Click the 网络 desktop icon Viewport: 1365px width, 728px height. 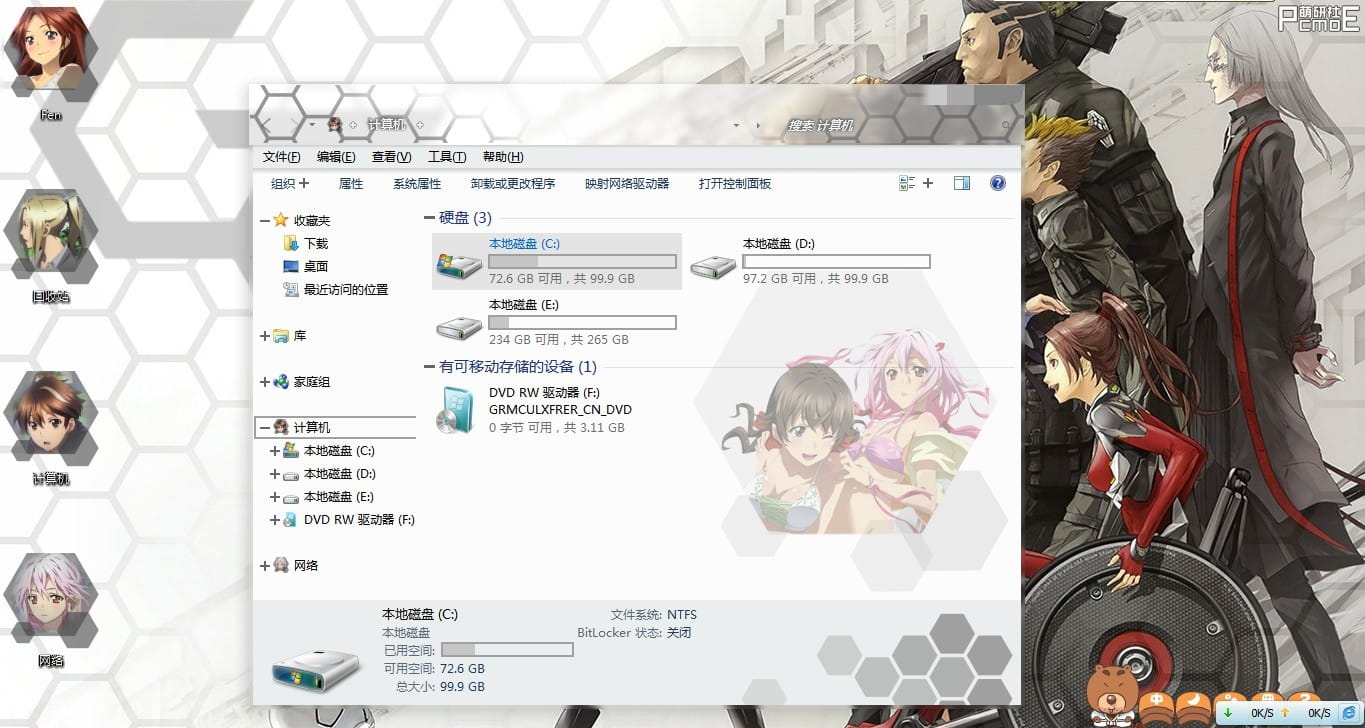50,595
